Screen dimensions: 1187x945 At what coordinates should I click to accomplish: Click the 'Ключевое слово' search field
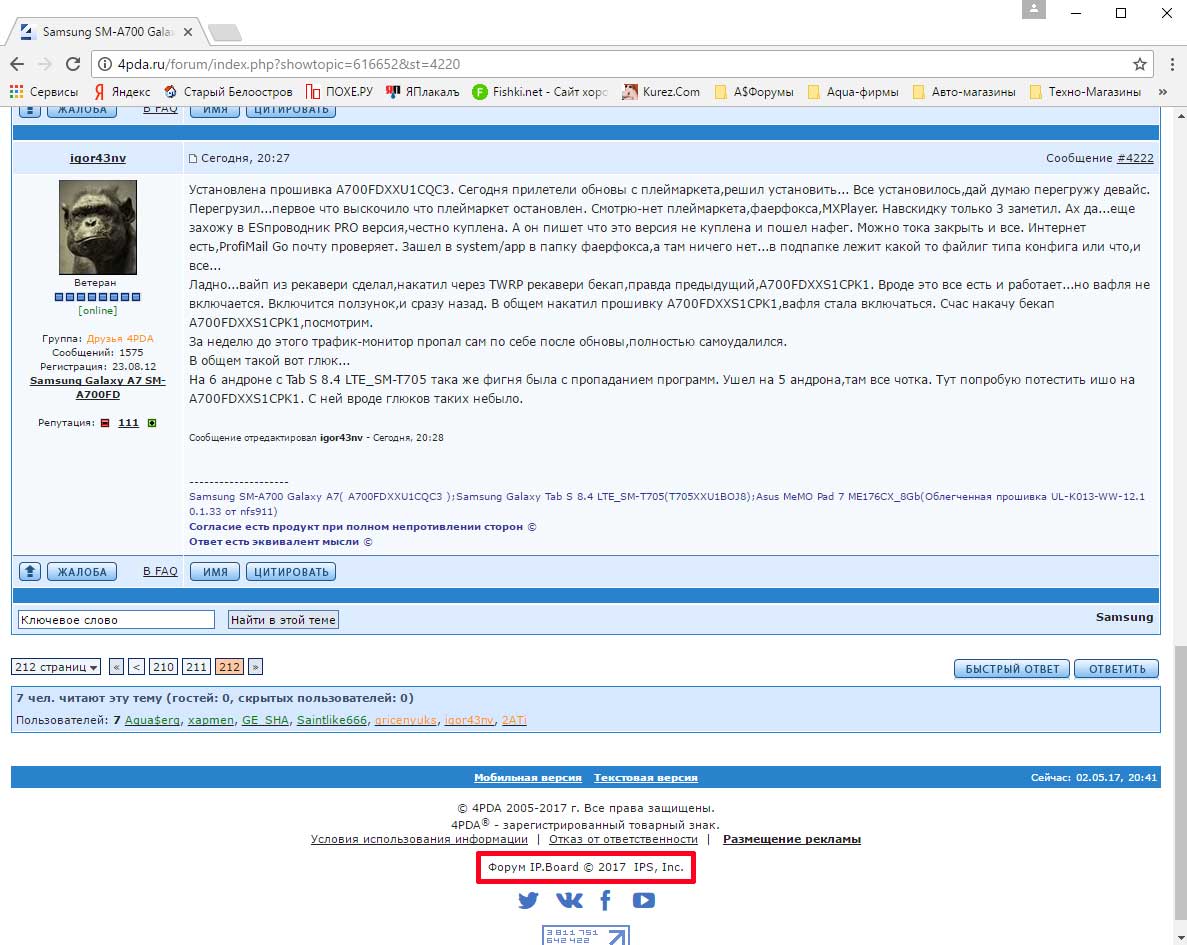pos(116,620)
